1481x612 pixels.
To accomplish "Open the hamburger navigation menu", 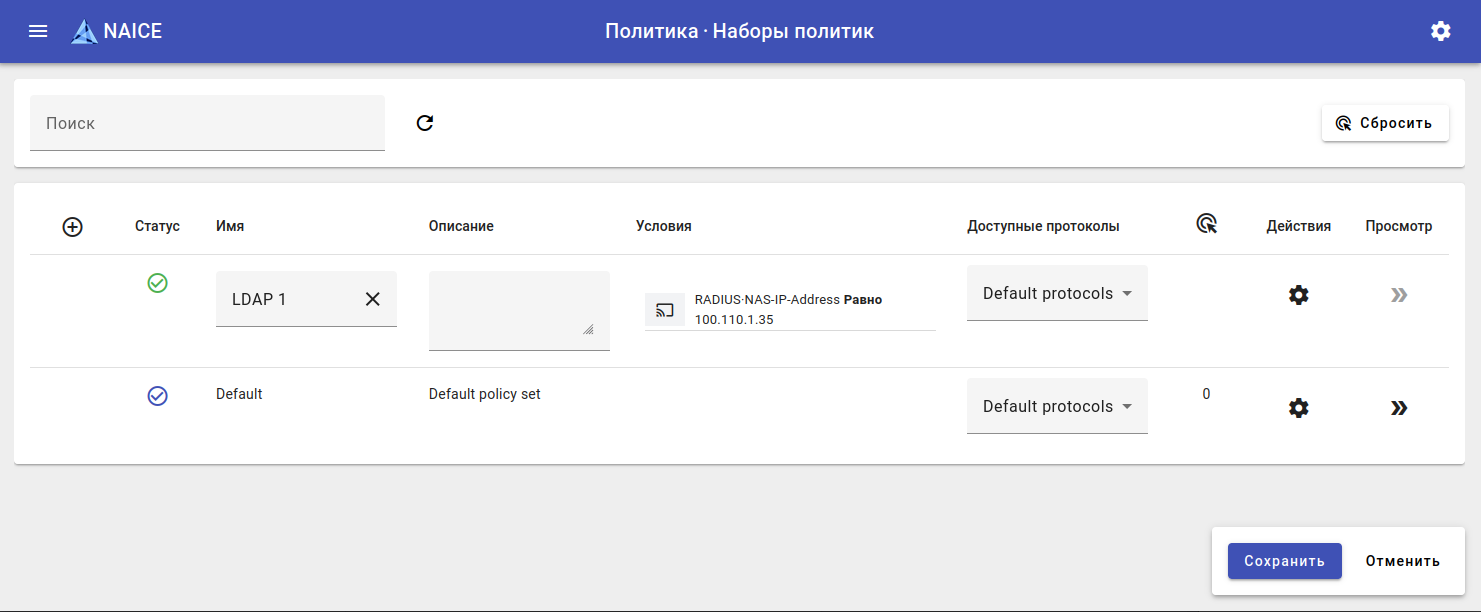I will point(38,31).
